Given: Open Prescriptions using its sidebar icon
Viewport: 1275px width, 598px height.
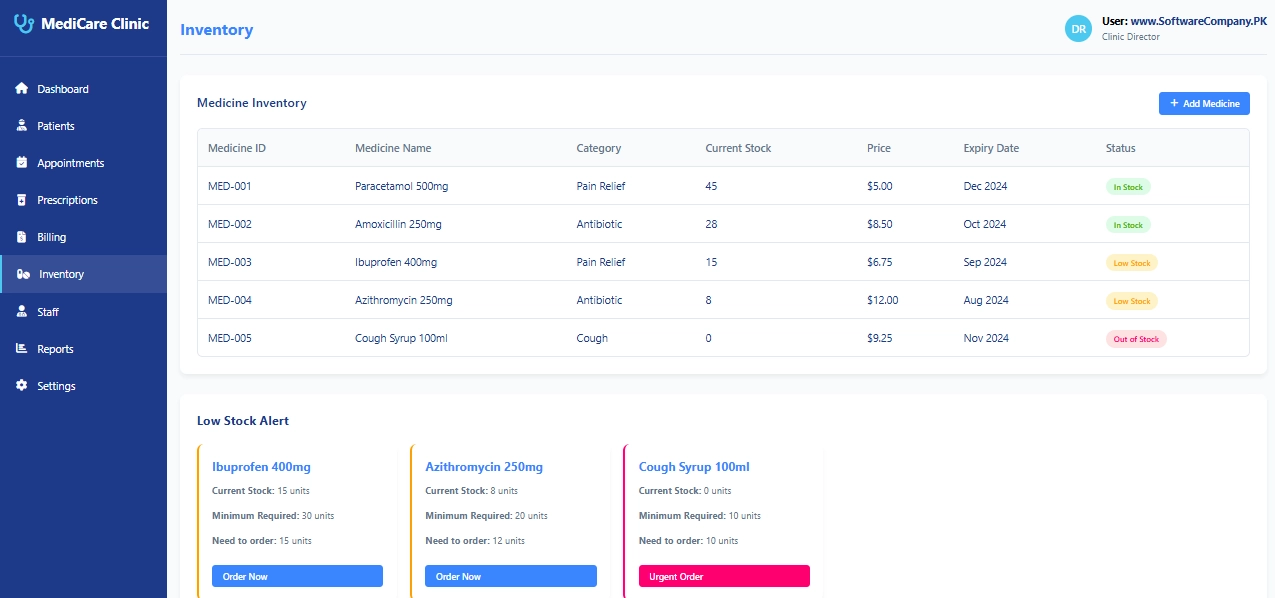Looking at the screenshot, I should pos(20,199).
